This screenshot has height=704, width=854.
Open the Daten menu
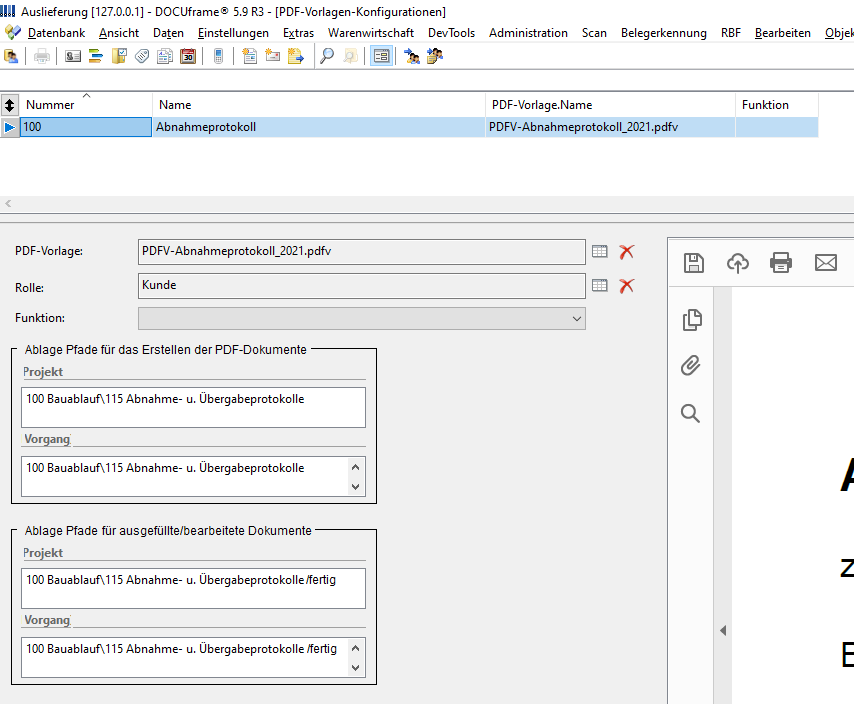[168, 33]
